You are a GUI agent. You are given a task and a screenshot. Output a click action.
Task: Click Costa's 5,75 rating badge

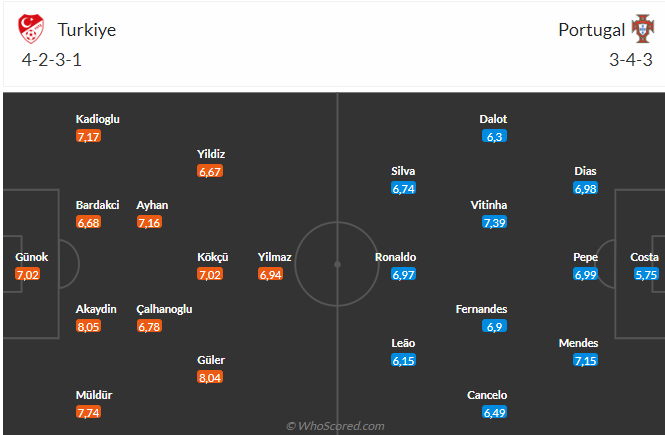coord(646,274)
